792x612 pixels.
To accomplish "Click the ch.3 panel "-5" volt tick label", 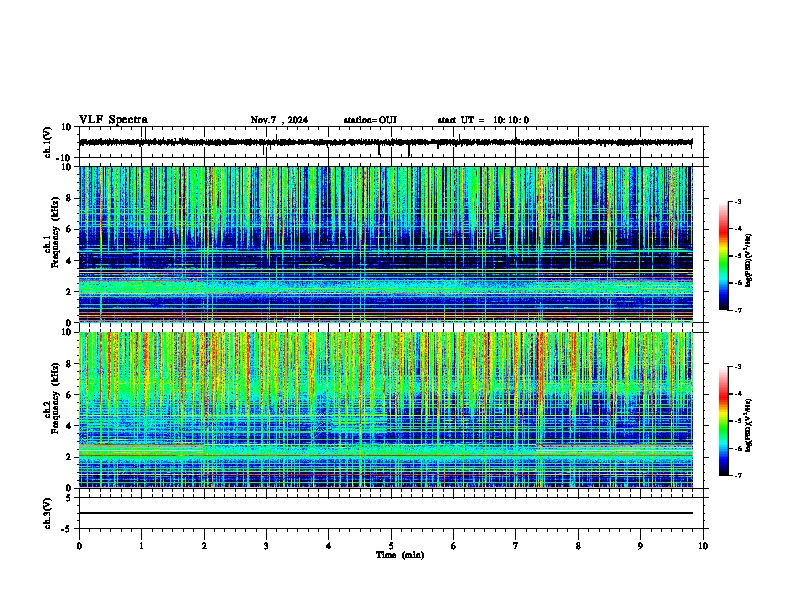I will point(67,529).
